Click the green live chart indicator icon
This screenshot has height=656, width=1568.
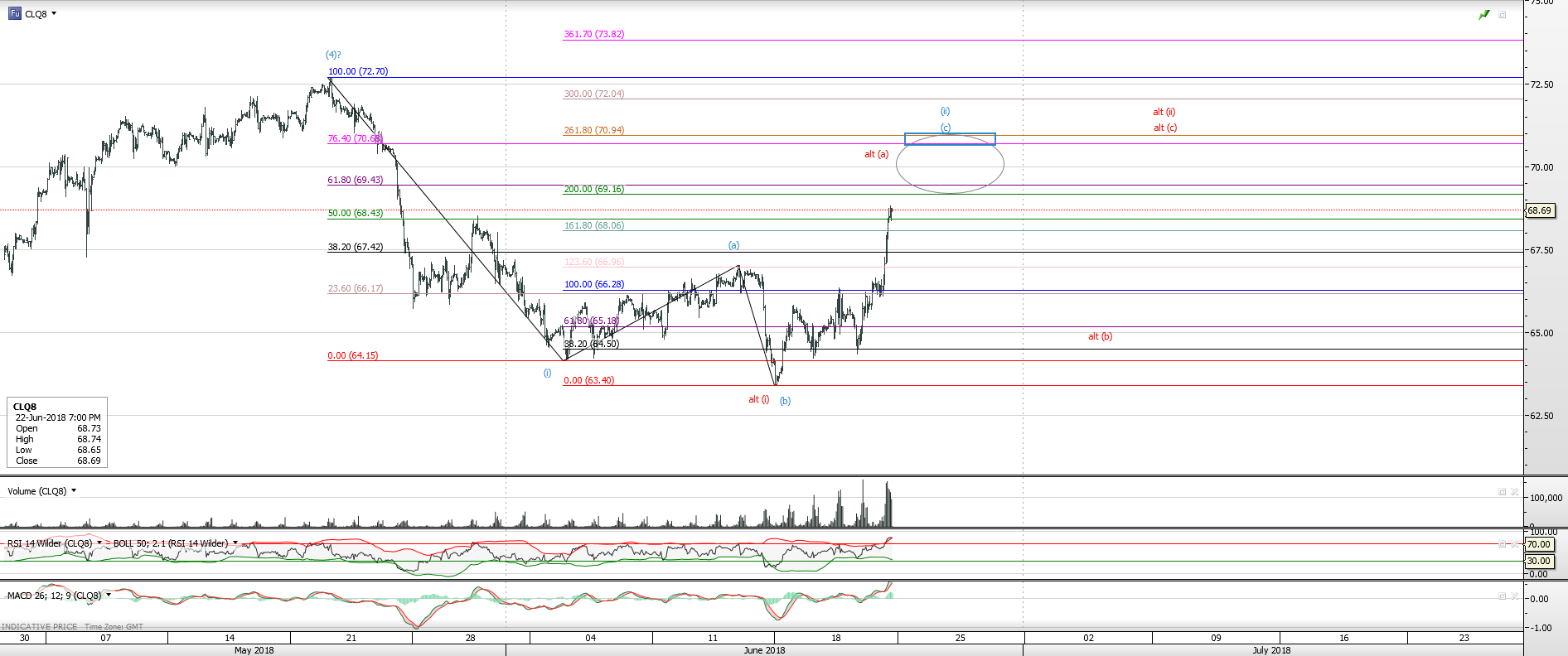[1483, 15]
